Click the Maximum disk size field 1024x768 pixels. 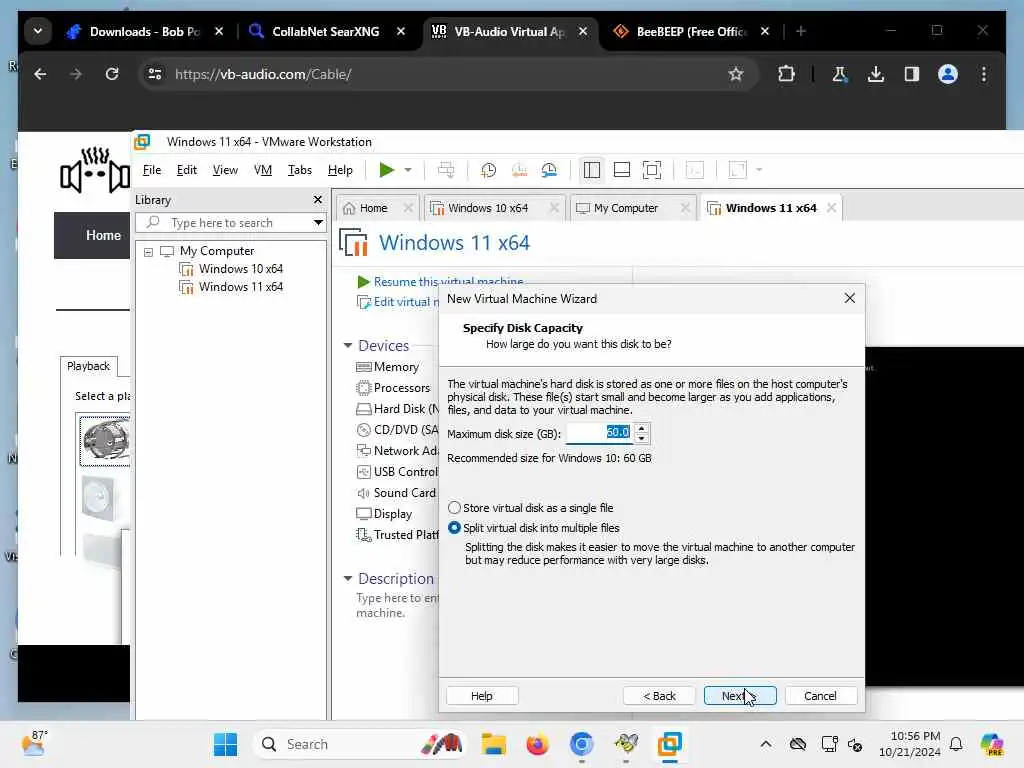pos(600,433)
